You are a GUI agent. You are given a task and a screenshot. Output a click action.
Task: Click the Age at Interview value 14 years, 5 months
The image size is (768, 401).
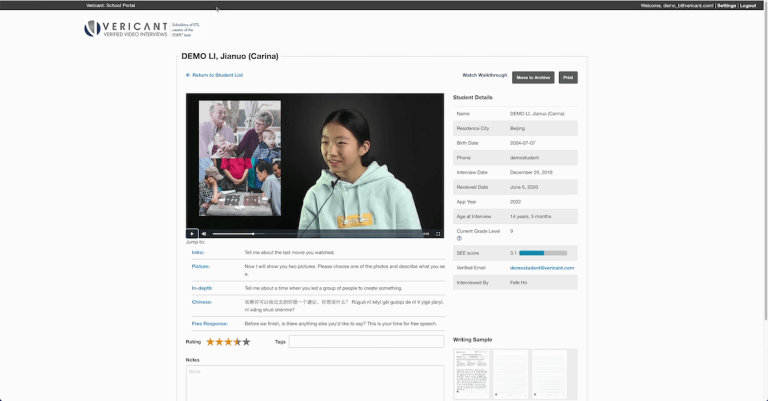(530, 216)
